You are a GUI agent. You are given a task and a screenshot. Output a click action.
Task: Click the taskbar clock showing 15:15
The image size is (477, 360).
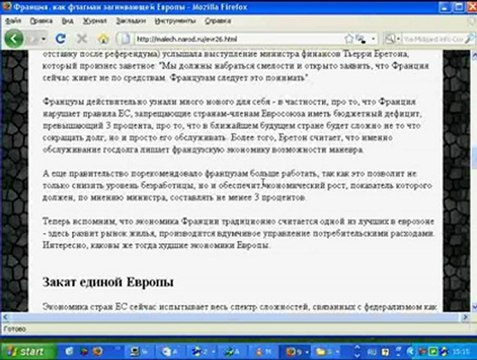(x=461, y=352)
